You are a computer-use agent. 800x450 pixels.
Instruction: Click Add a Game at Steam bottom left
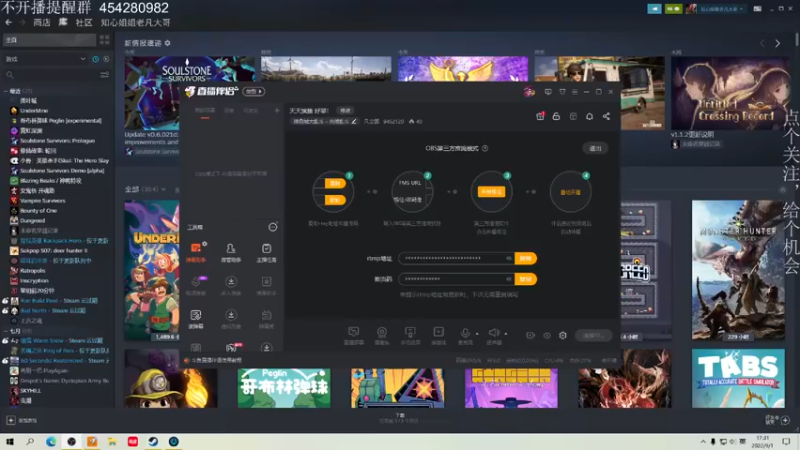coord(22,420)
